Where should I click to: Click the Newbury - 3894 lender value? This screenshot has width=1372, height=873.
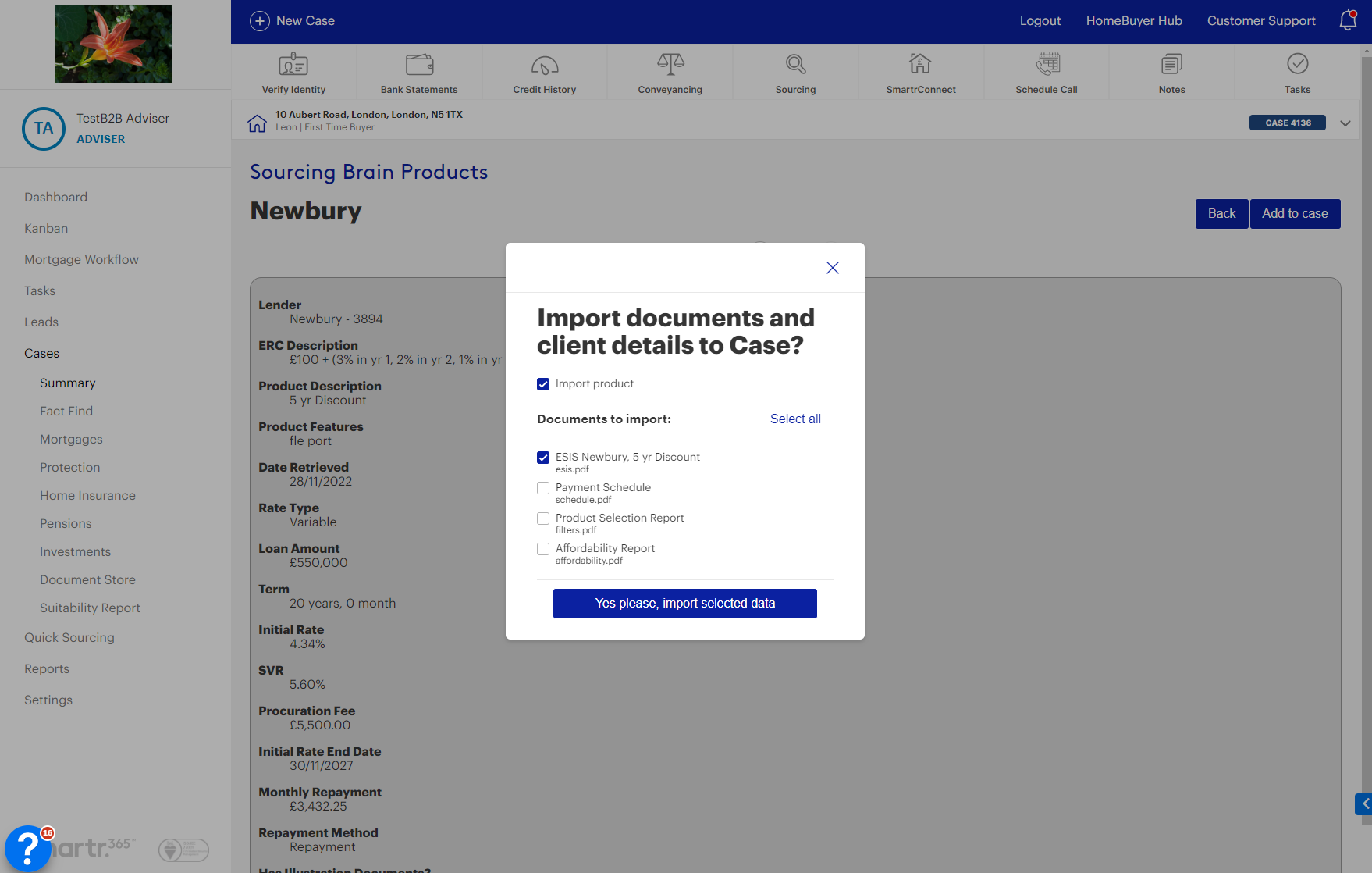[336, 319]
